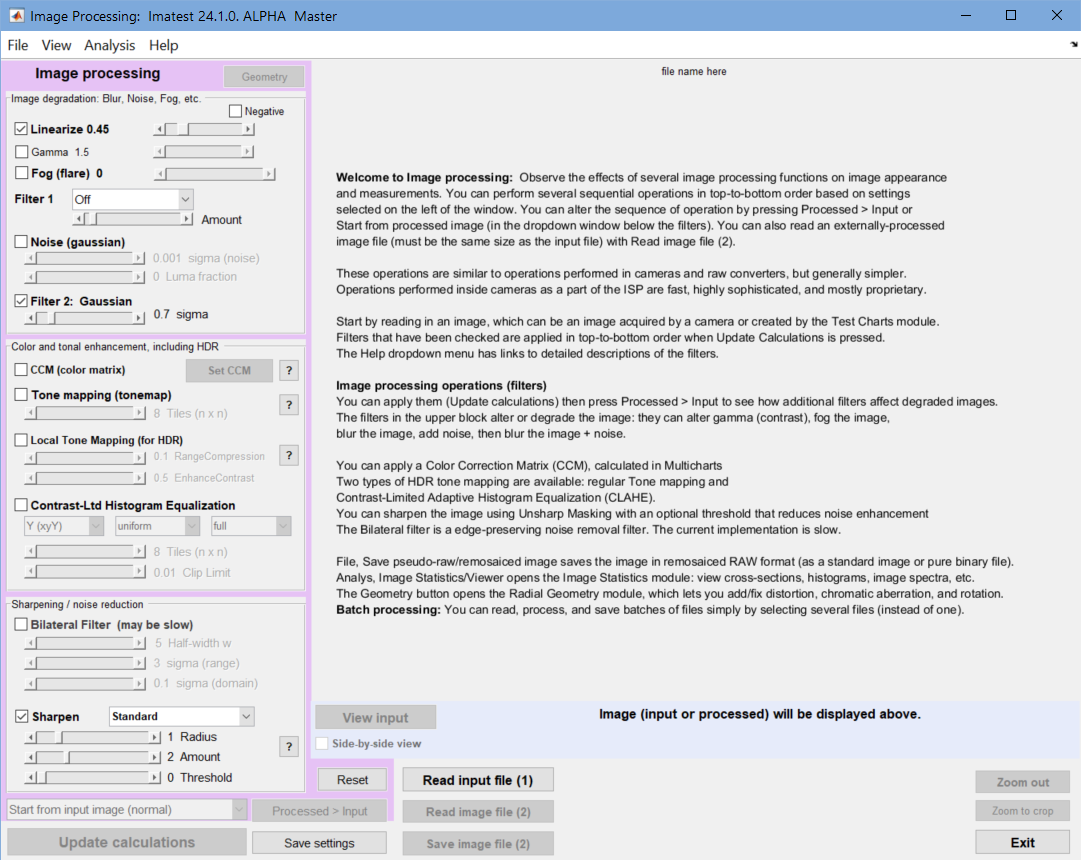This screenshot has width=1081, height=860.
Task: Enable the Noise (gaussian) checkbox
Action: click(21, 241)
